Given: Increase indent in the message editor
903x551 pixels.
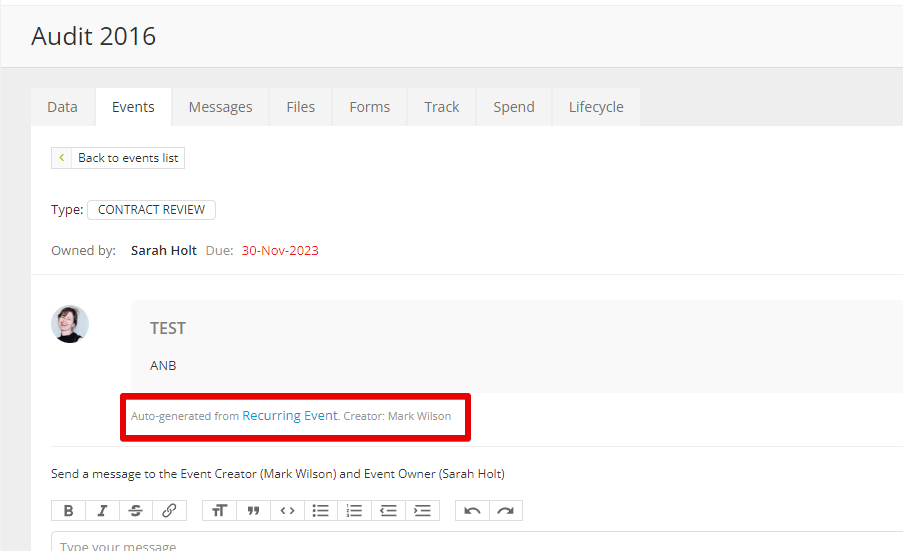Looking at the screenshot, I should coord(422,510).
